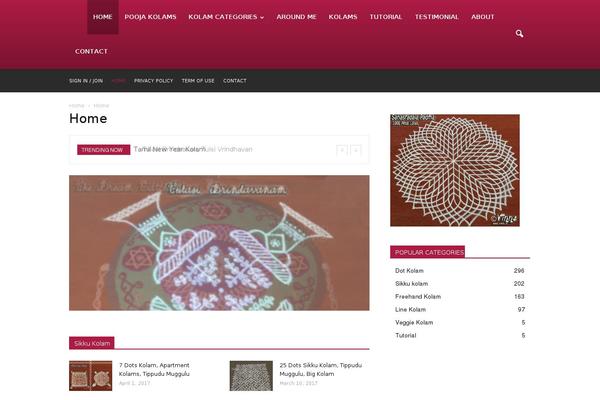The height and width of the screenshot is (400, 600).
Task: Open 25 Dots Sikku Kolam thumbnail
Action: point(251,376)
